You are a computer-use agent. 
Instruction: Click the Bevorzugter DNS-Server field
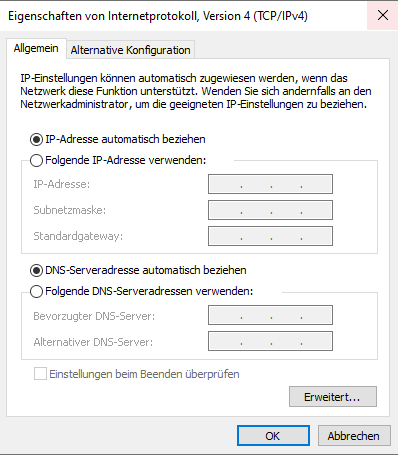point(270,315)
